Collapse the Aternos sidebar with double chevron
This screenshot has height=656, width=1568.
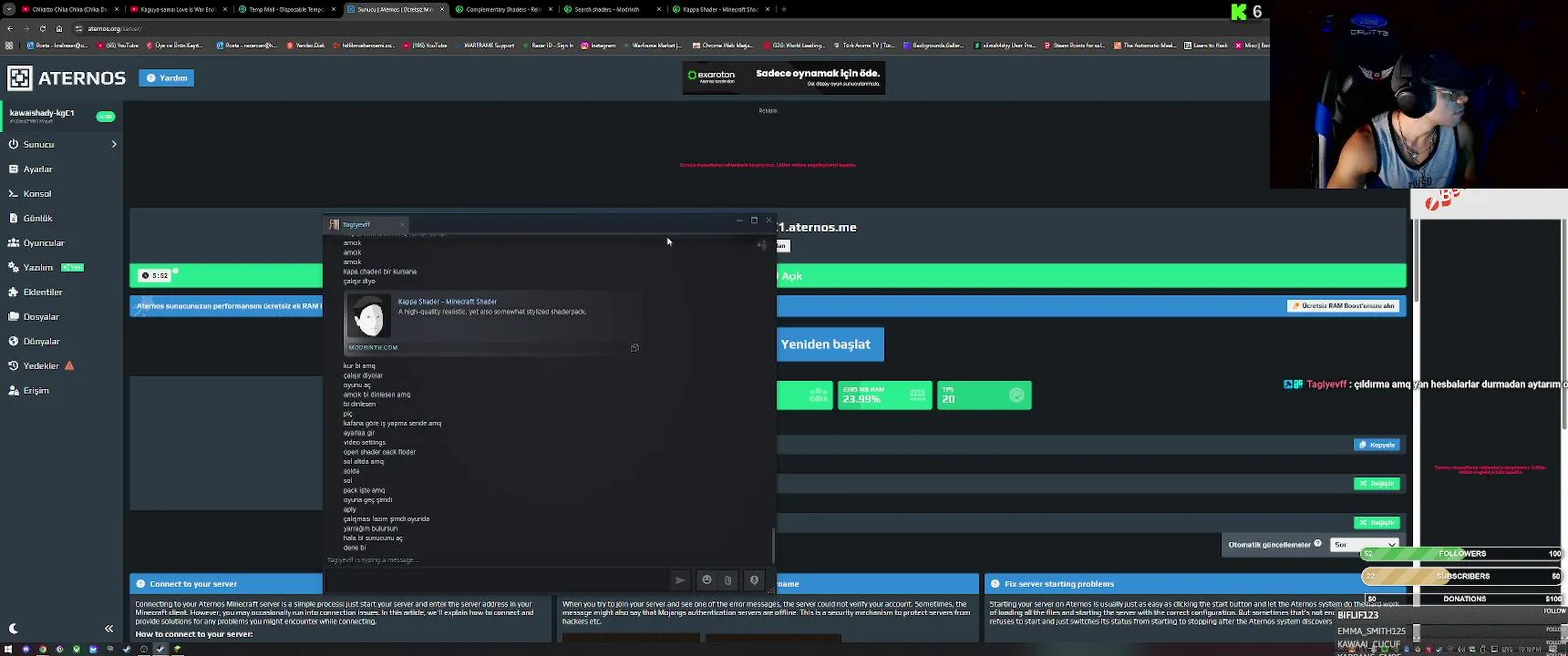pos(108,628)
